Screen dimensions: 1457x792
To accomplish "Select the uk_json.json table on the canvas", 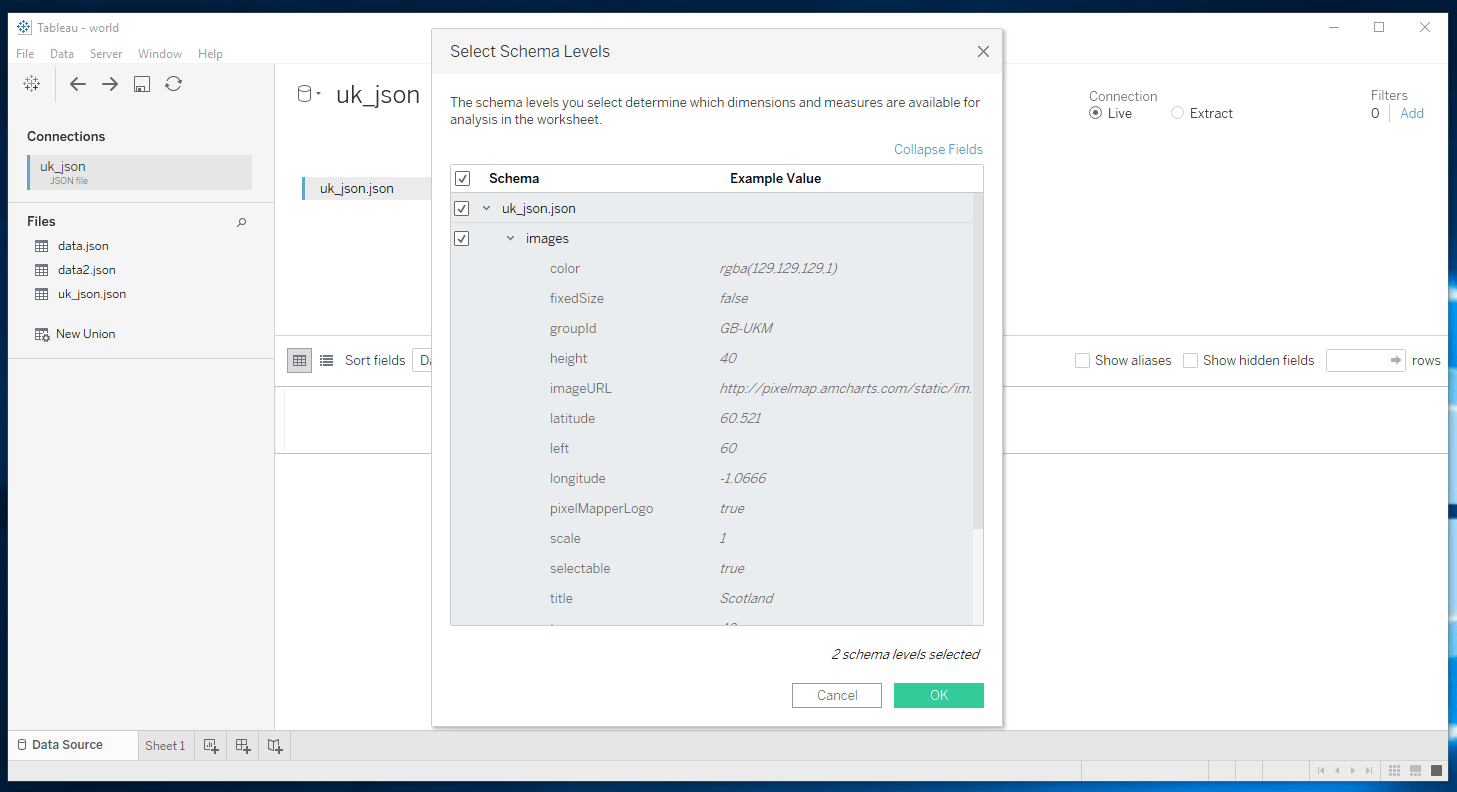I will tap(366, 188).
